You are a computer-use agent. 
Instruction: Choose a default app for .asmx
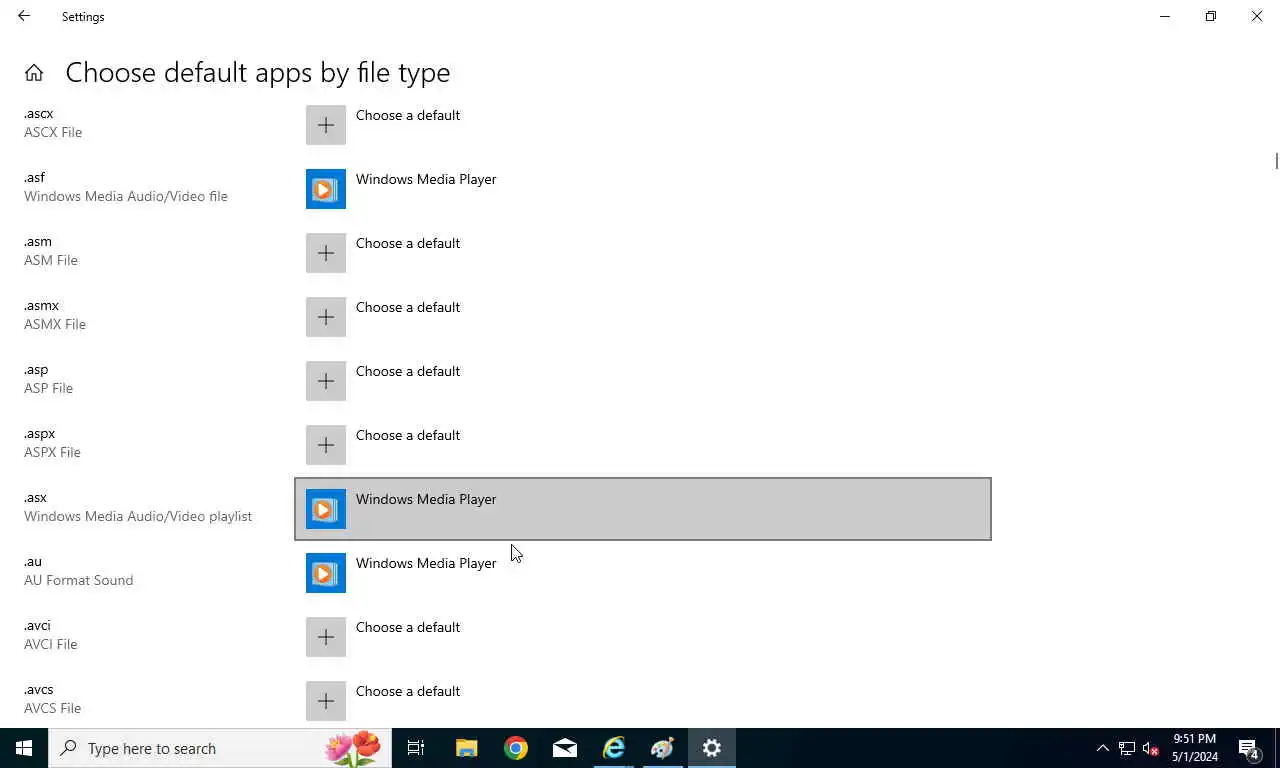pyautogui.click(x=643, y=317)
